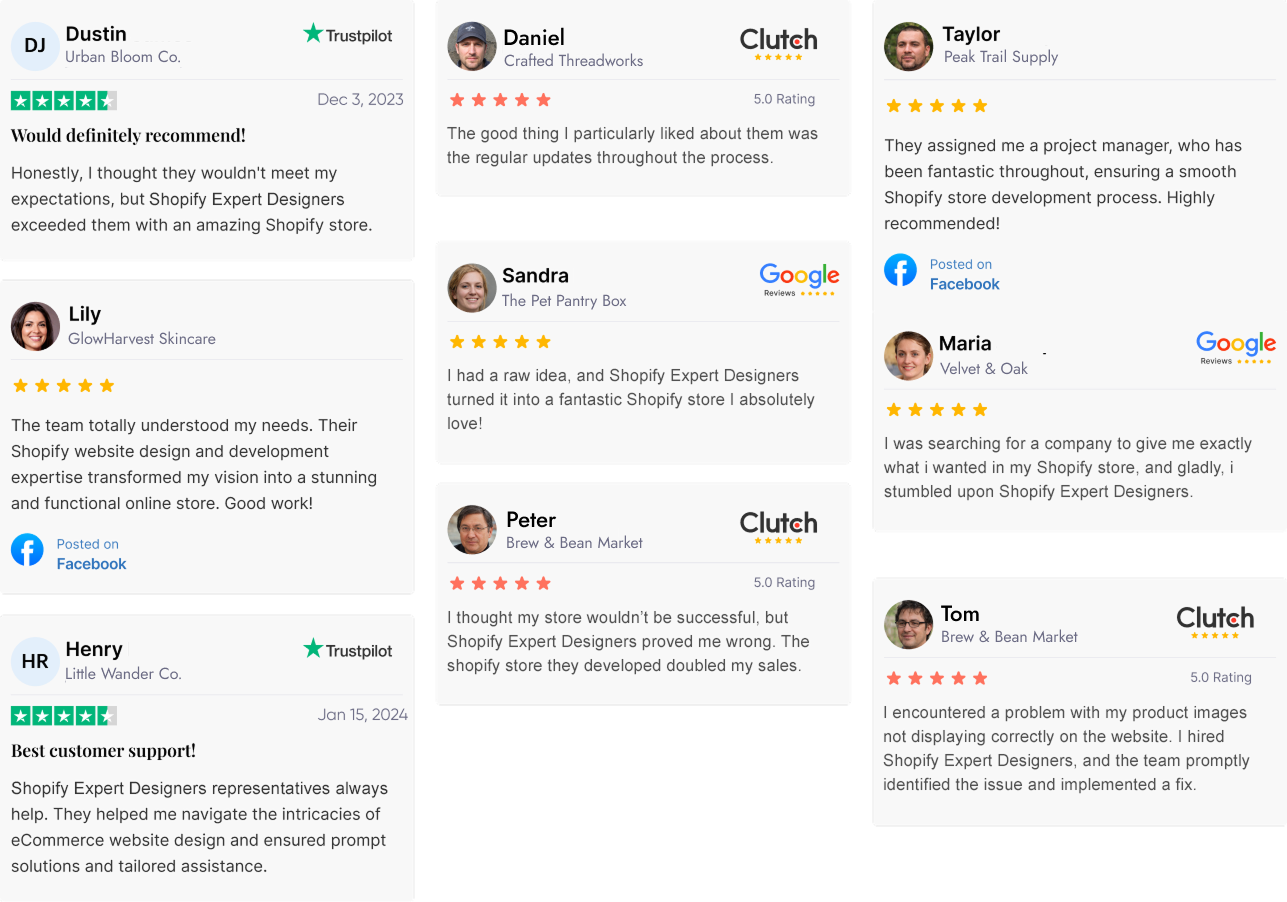Open the Facebook link on Taylor's review
This screenshot has height=902, width=1287.
[x=964, y=284]
